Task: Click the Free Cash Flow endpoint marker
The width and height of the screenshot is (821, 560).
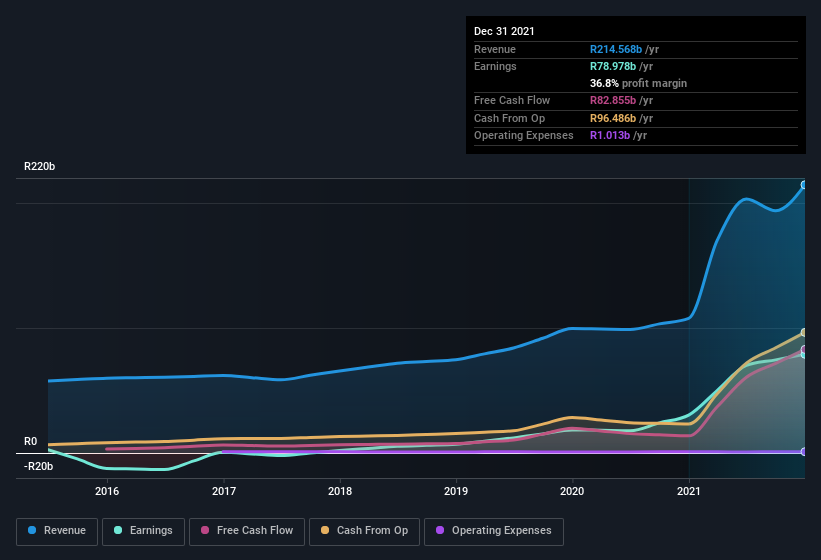Action: click(804, 349)
